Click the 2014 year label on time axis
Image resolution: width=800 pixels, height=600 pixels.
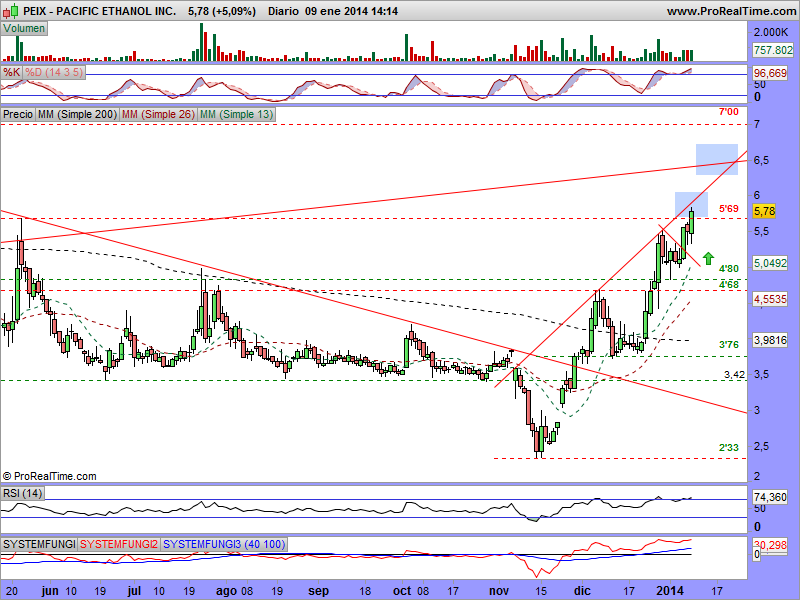point(670,591)
